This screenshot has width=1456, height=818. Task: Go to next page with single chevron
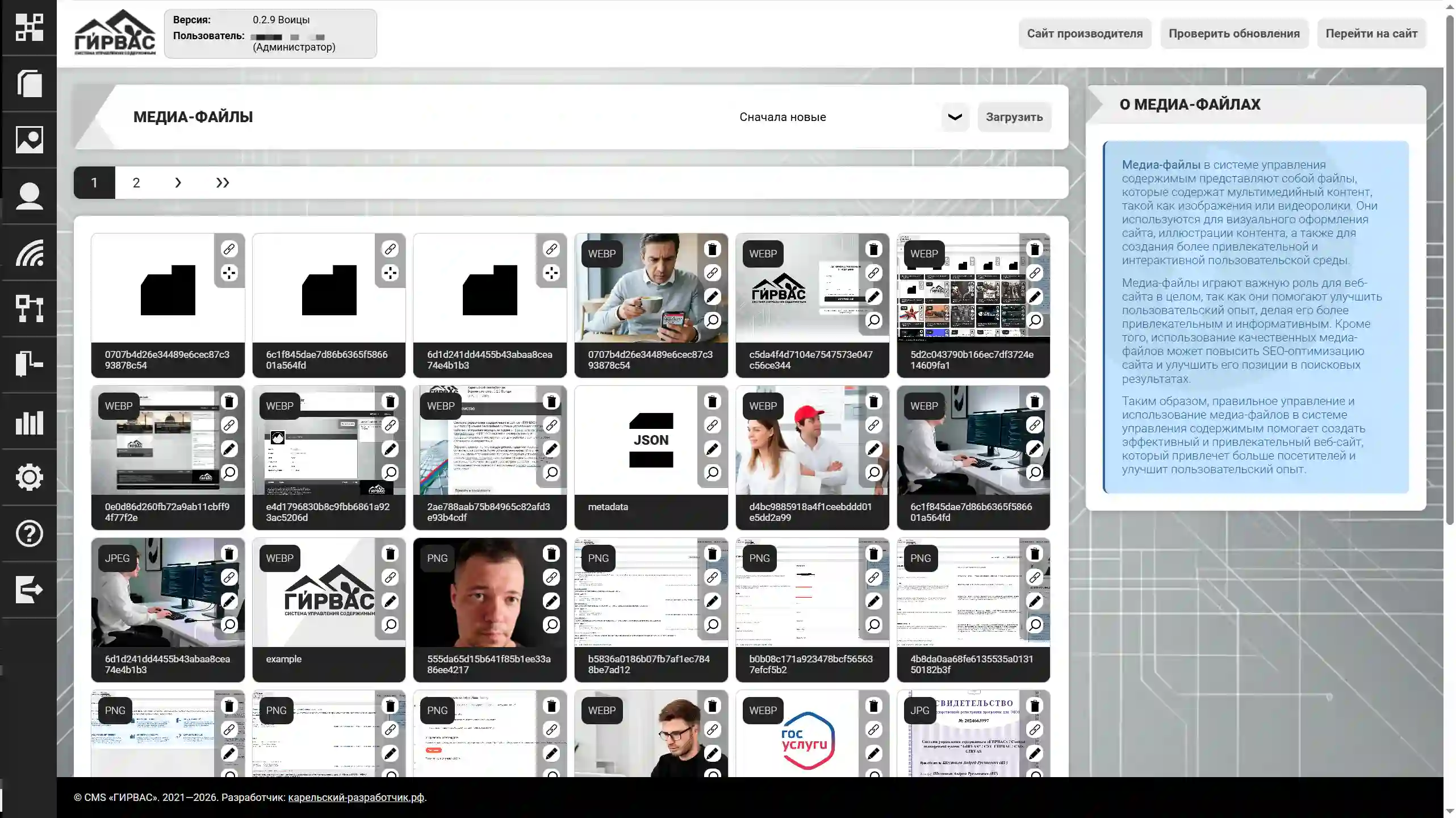[178, 183]
